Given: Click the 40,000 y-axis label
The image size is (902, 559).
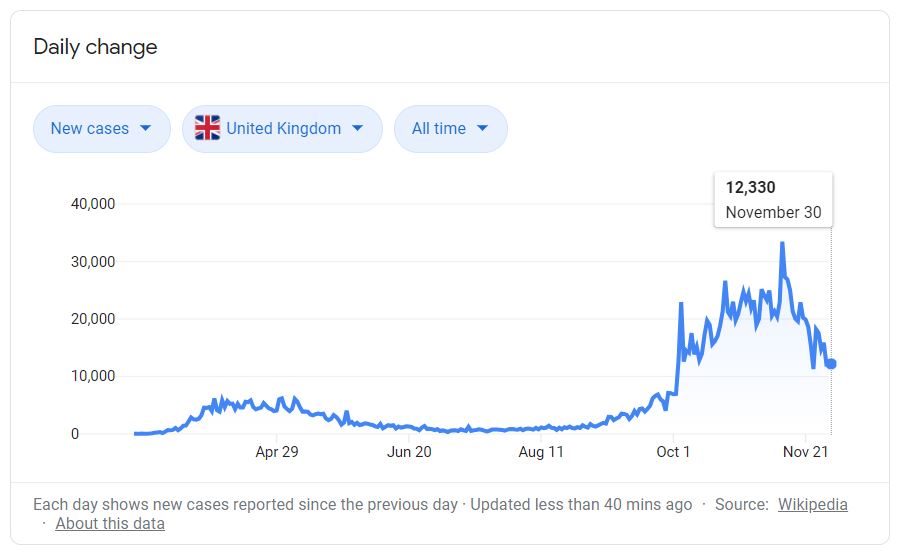Looking at the screenshot, I should coord(94,204).
